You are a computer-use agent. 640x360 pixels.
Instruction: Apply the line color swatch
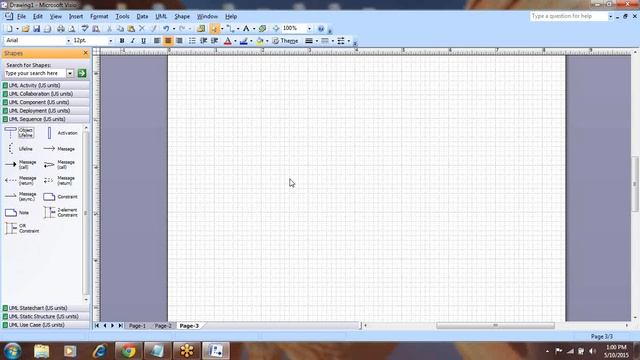[244, 41]
